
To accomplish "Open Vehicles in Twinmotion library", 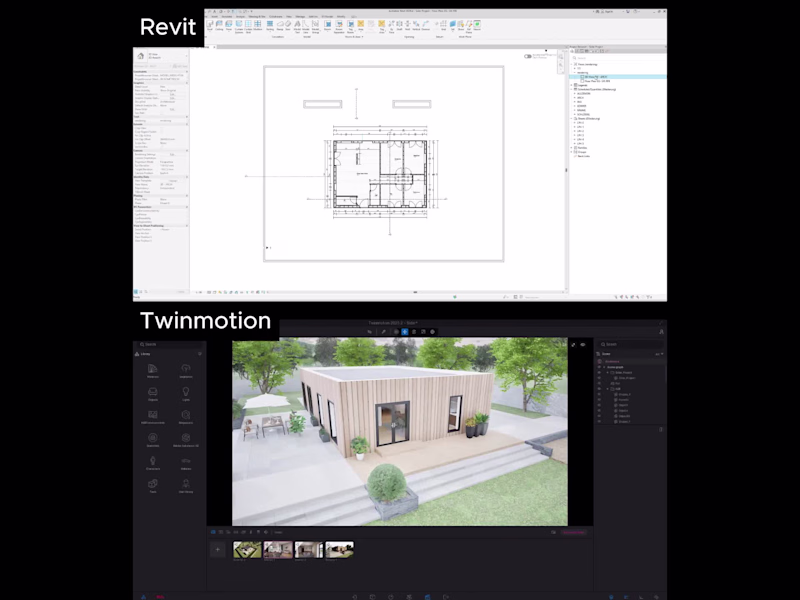I will point(186,463).
